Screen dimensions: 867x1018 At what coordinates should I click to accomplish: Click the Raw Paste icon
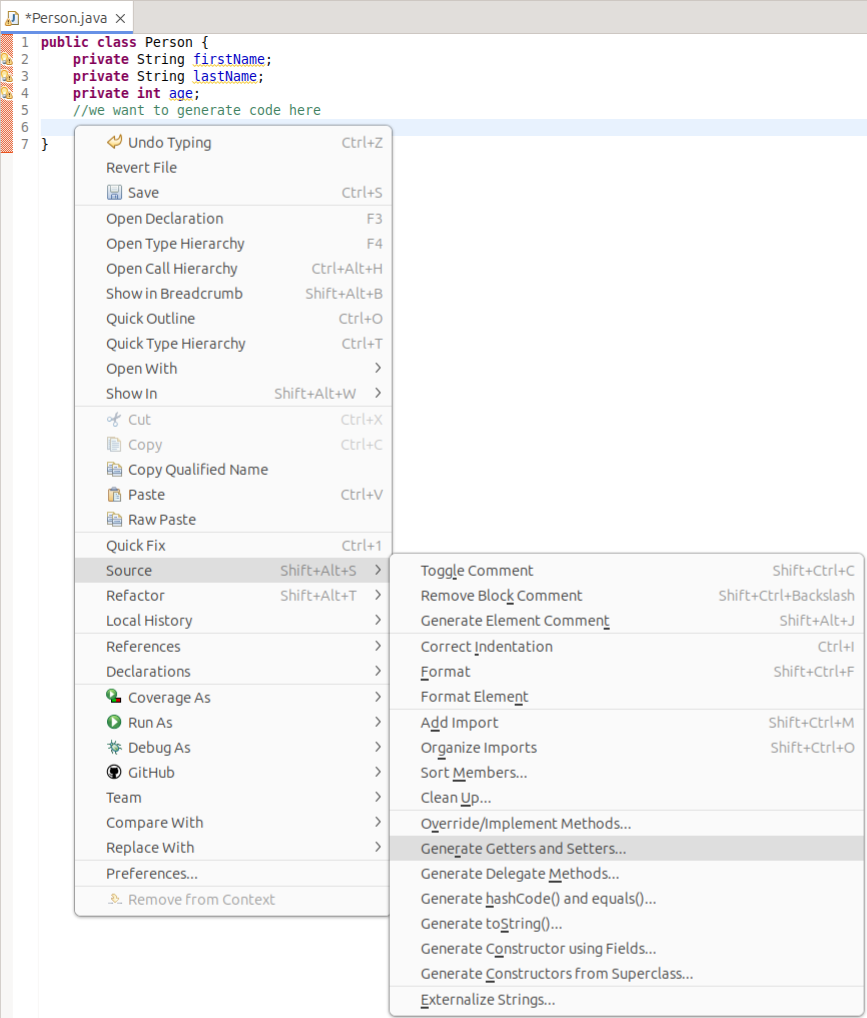[x=113, y=519]
